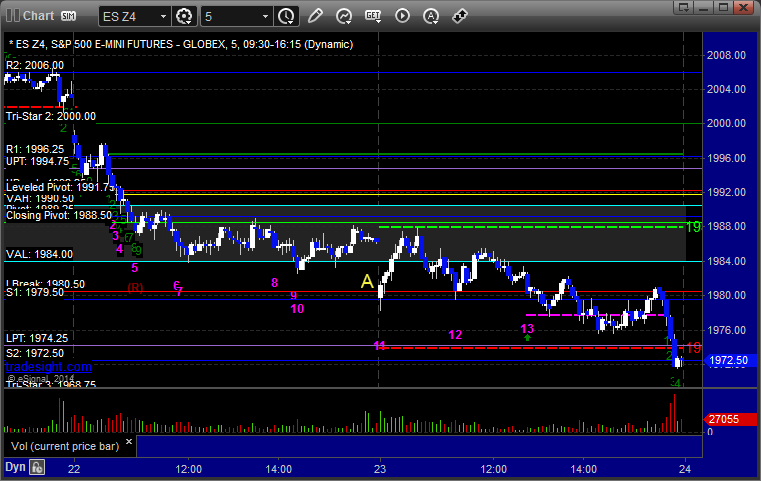761x481 pixels.
Task: Click the window grip handle beside Chart
Action: [x=12, y=16]
